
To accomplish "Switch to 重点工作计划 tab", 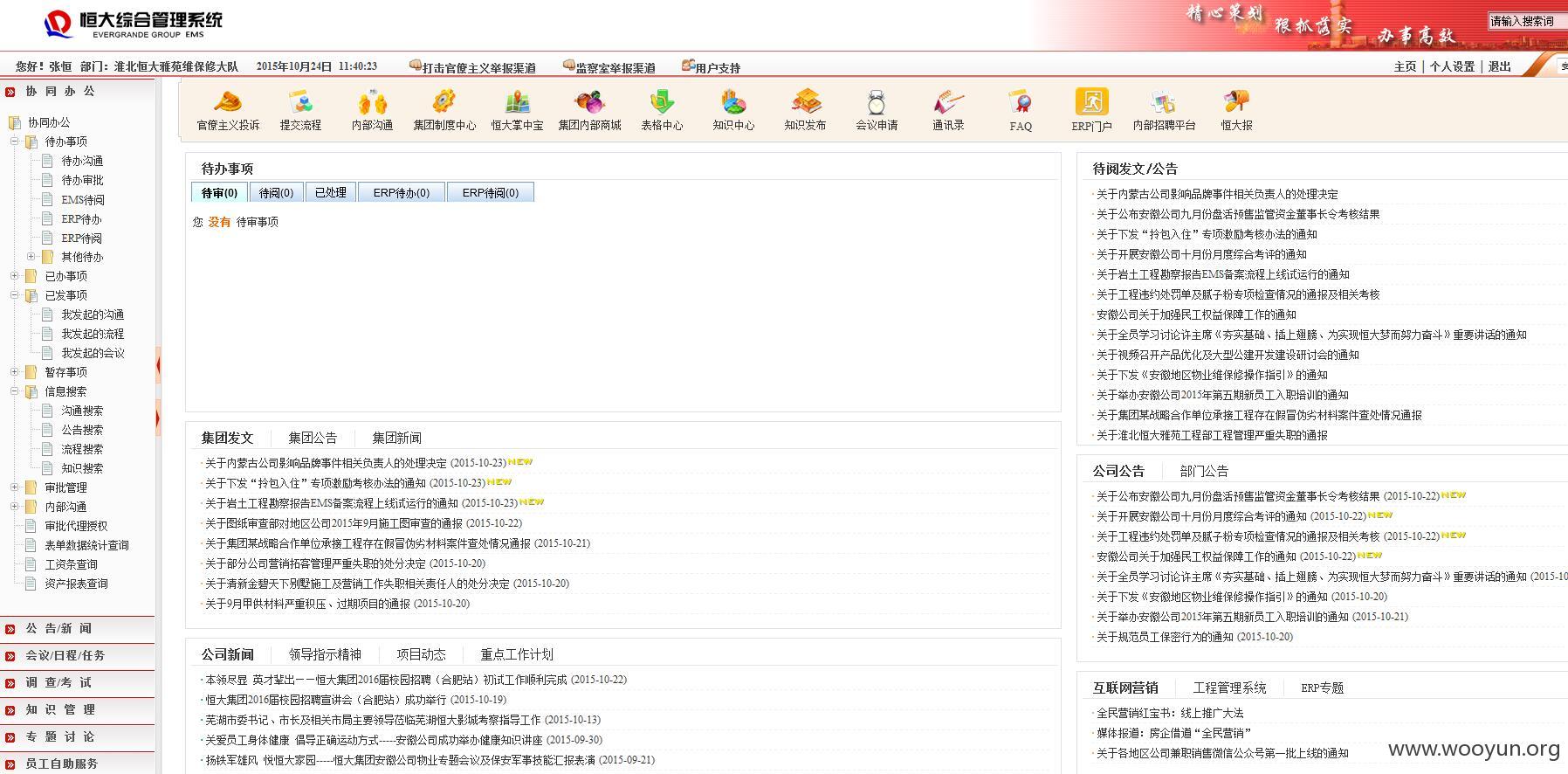I will pos(517,654).
